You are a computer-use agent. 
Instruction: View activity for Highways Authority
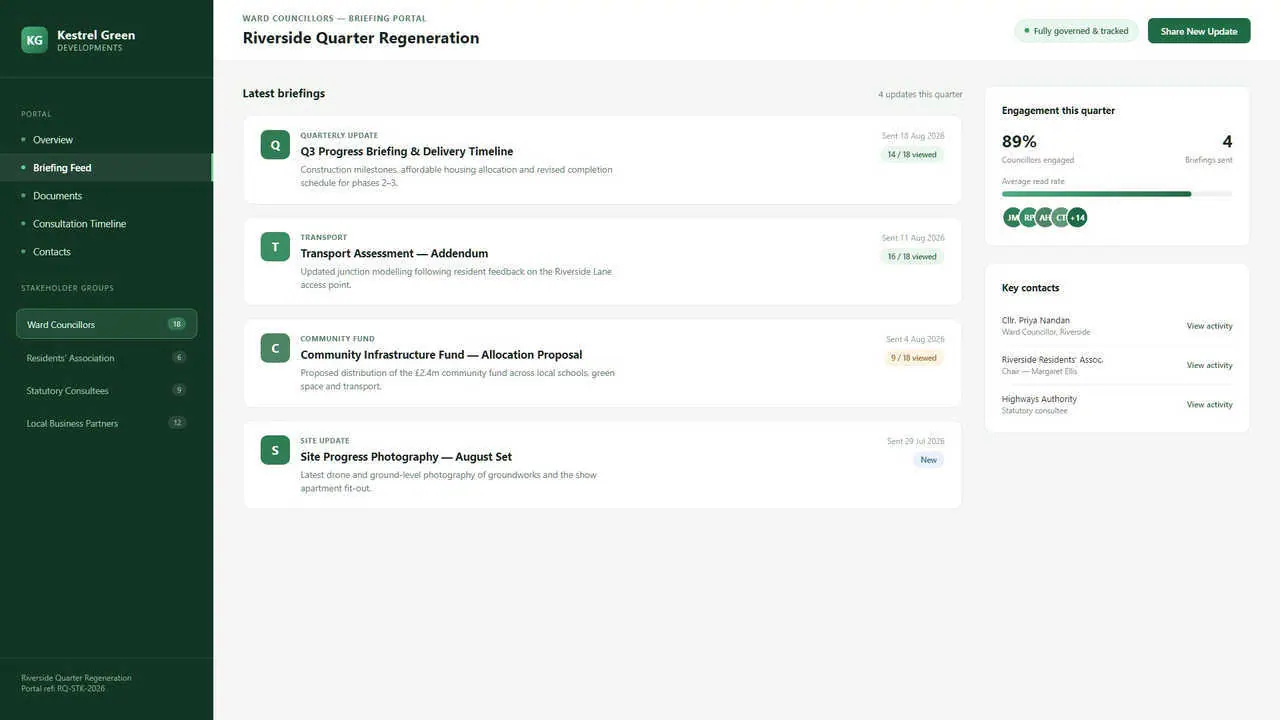[1209, 404]
